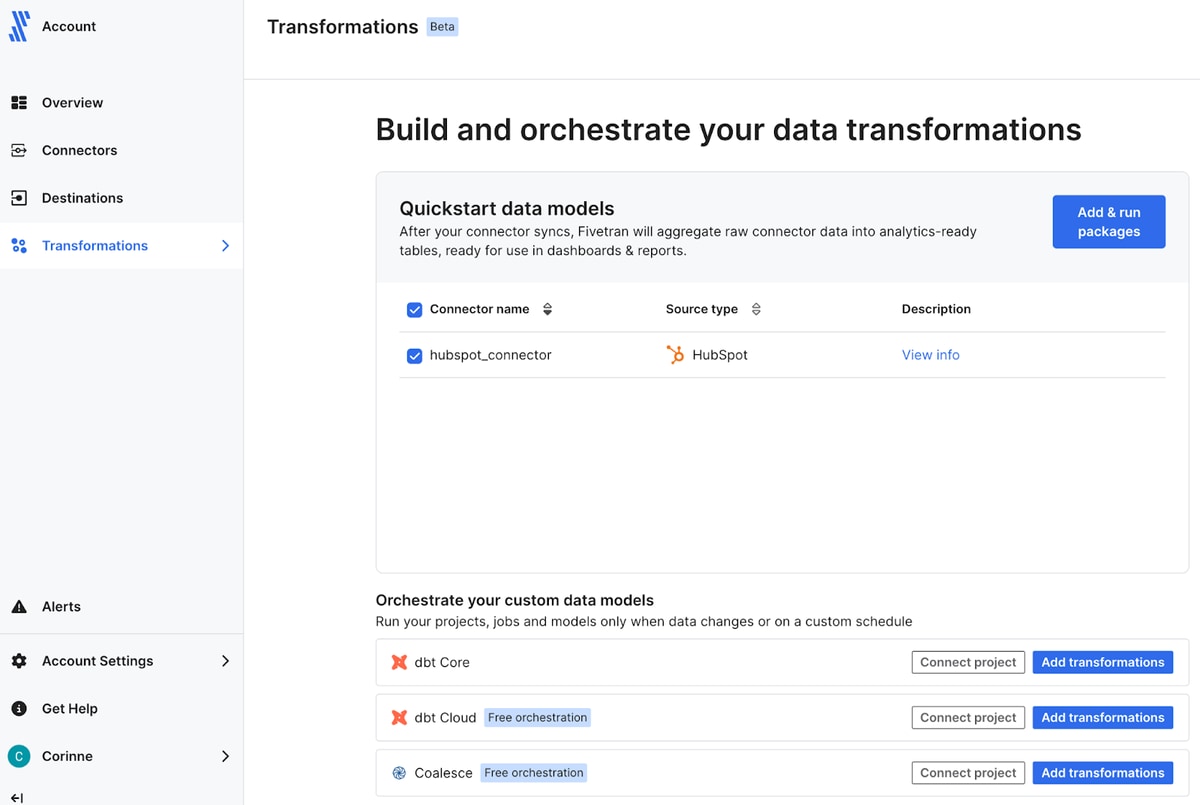Click the dbt Cloud logo icon
Screen dimensions: 1200x805
click(399, 718)
